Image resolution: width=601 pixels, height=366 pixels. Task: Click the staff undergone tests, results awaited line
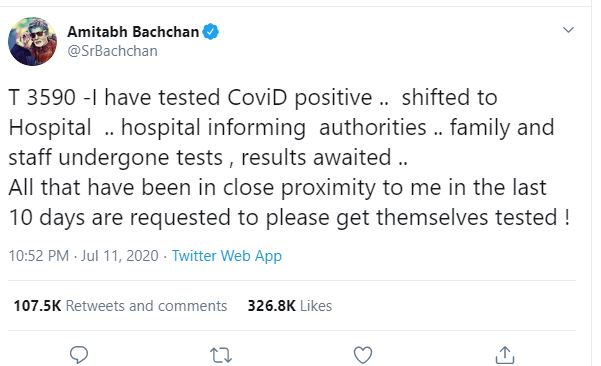click(x=208, y=158)
